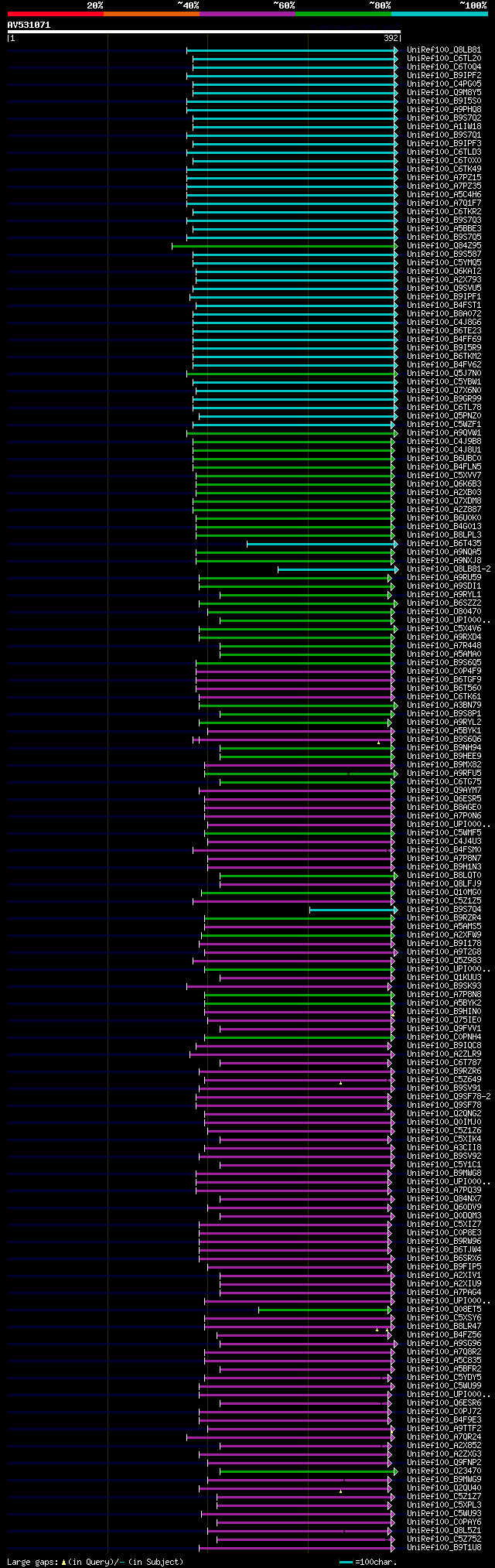Click the UniRef100_C4J9B8 label
This screenshot has height=1568, width=495.
pyautogui.click(x=444, y=442)
